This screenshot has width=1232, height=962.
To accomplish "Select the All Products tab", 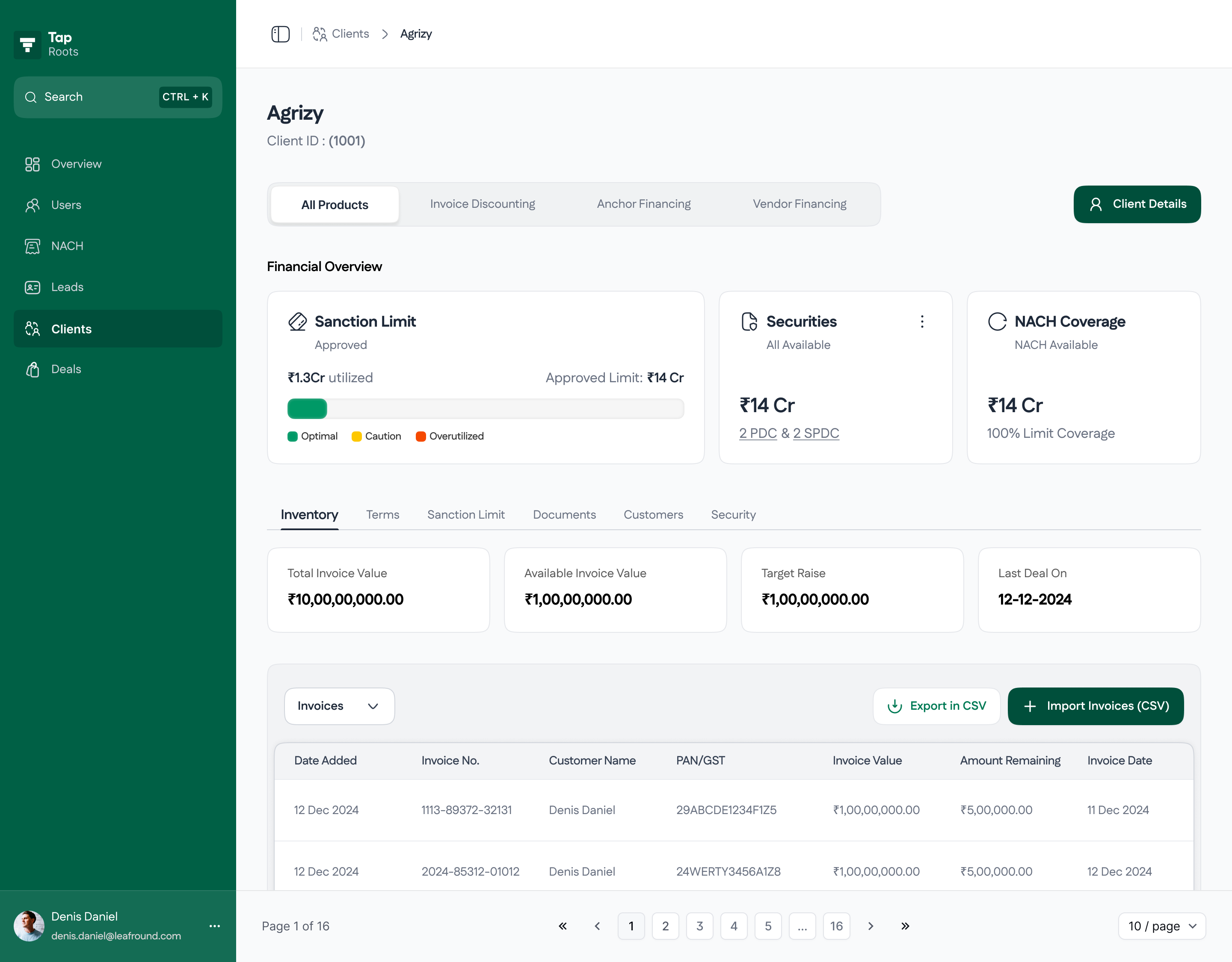I will [335, 205].
